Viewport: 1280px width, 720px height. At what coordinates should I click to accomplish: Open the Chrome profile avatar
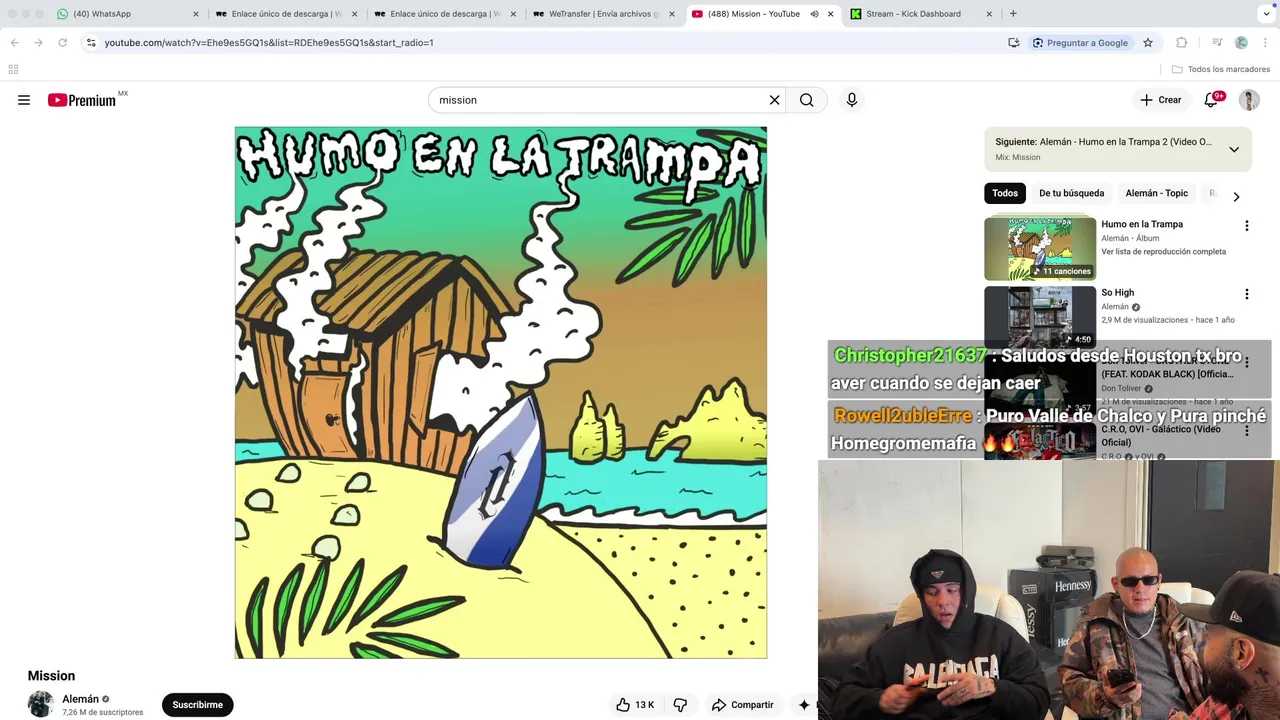tap(1241, 42)
